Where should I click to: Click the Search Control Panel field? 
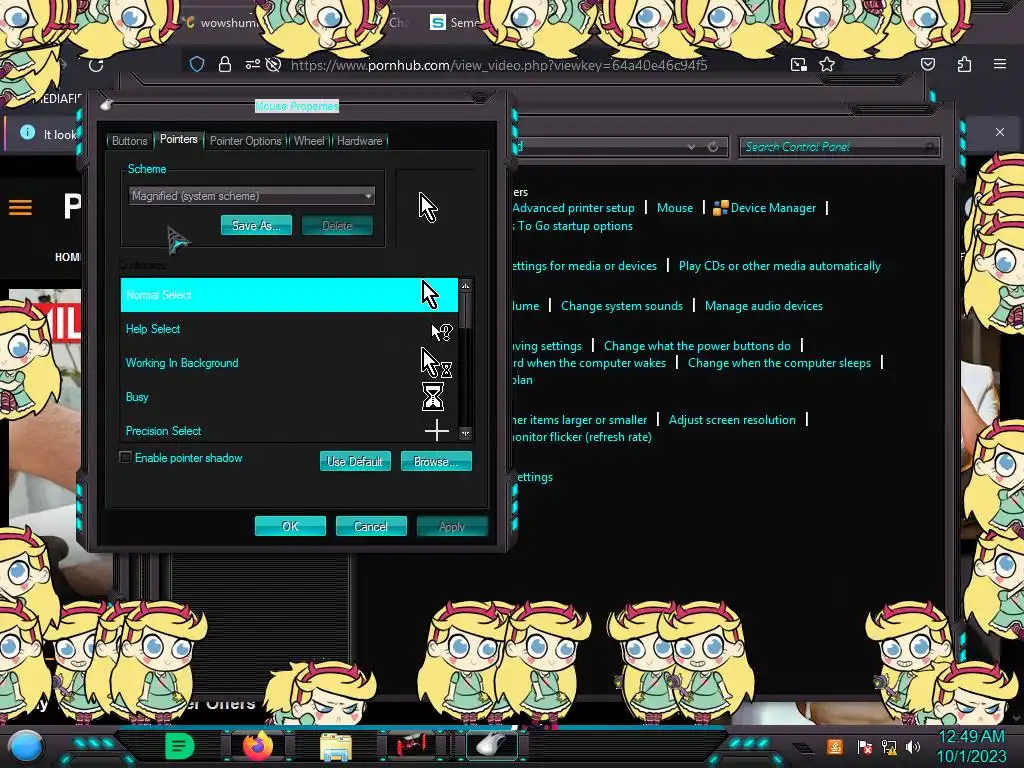pyautogui.click(x=839, y=147)
